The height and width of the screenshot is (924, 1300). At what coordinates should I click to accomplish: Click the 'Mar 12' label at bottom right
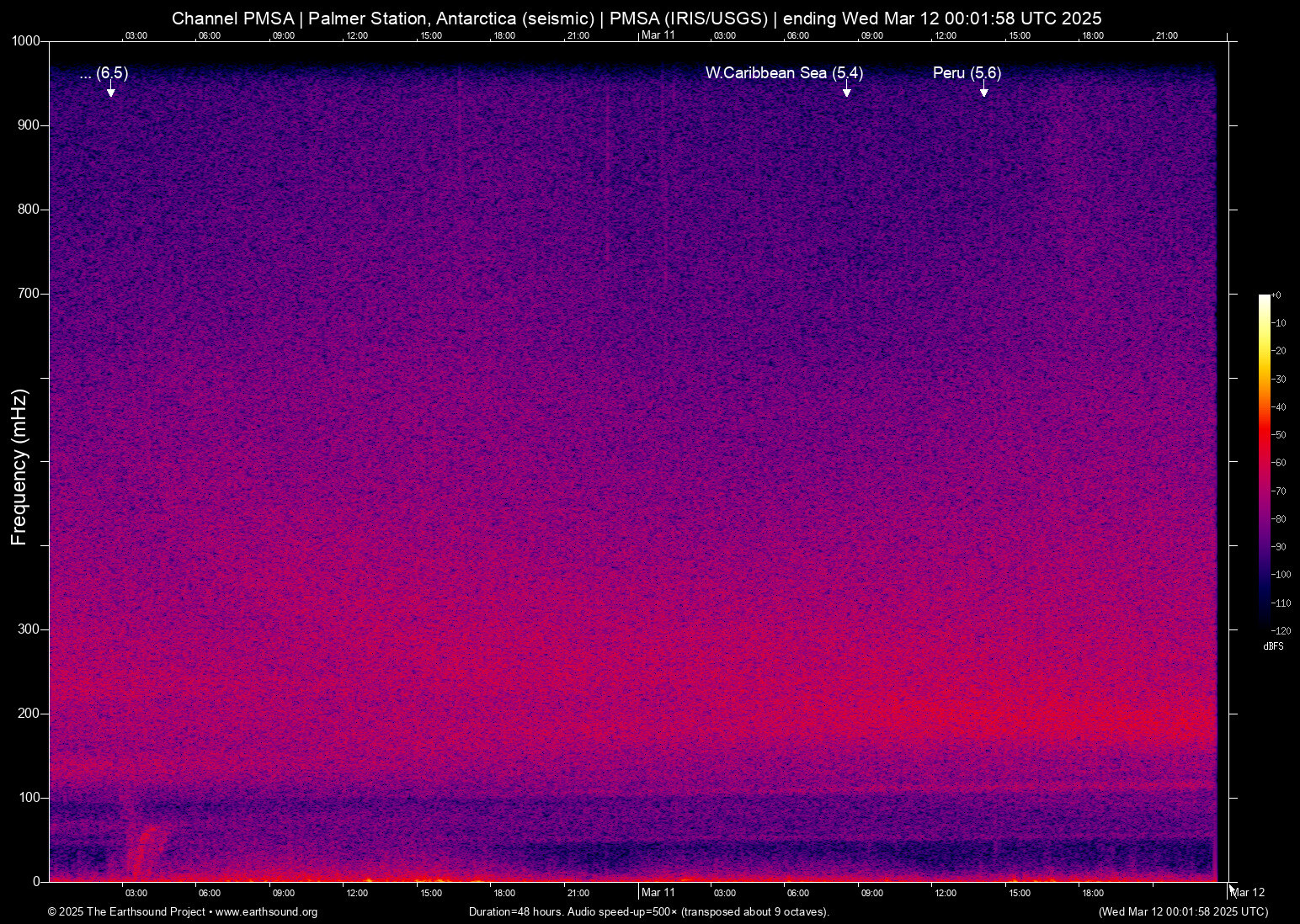1248,893
